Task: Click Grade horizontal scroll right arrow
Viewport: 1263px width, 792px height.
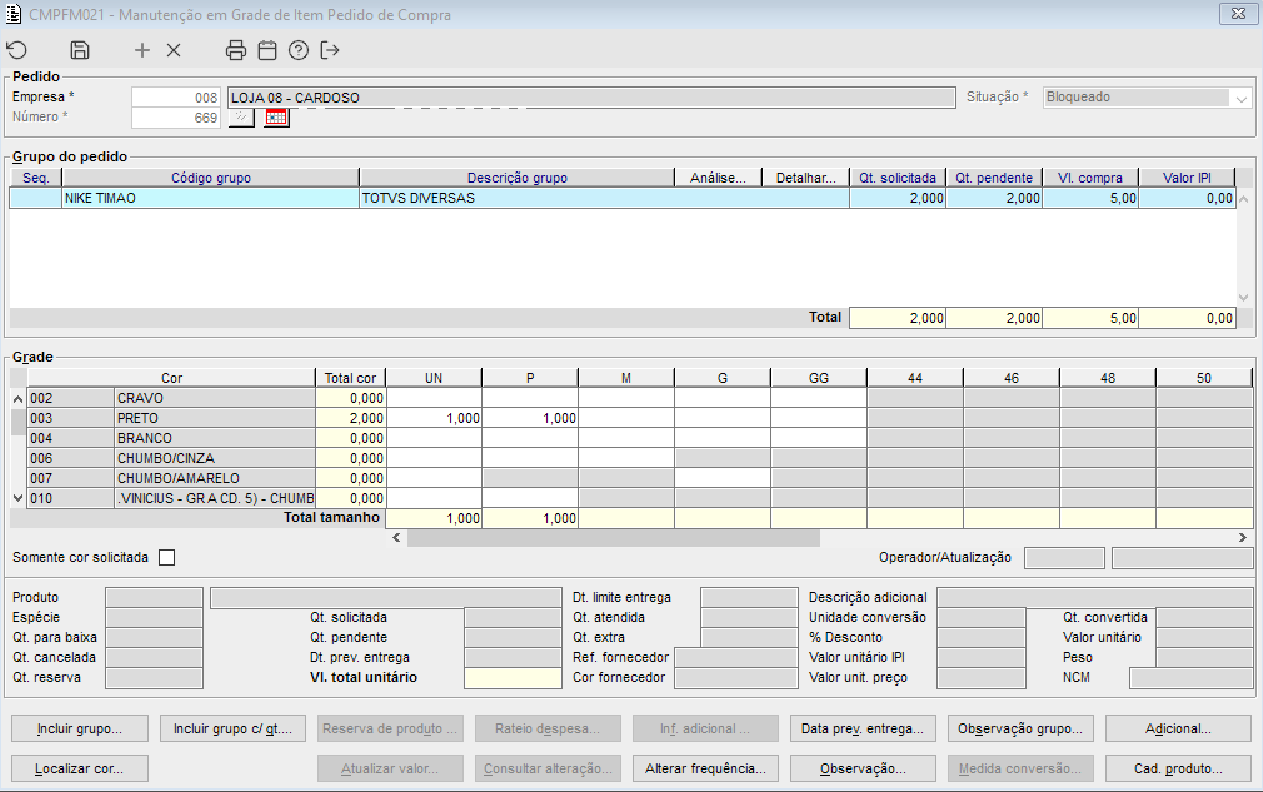Action: 1243,538
